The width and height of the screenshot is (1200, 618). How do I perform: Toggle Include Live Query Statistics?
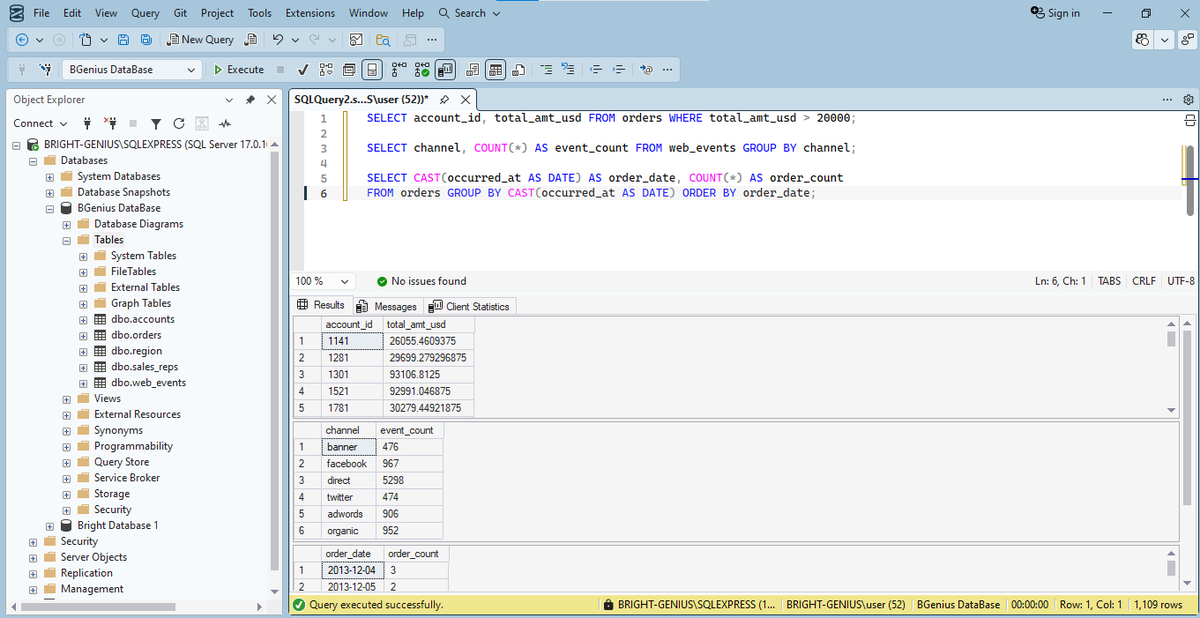(421, 70)
